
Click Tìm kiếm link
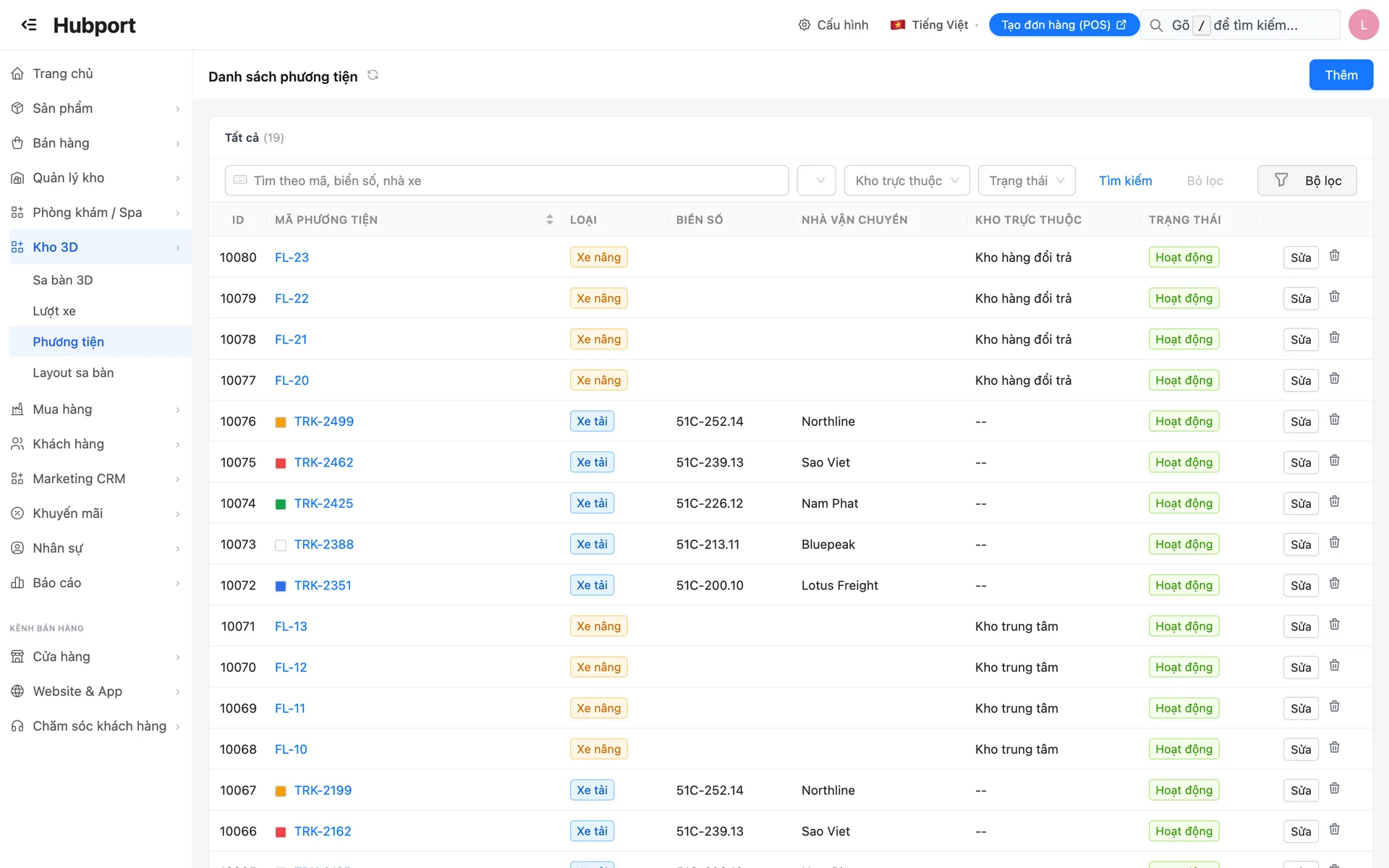[1125, 180]
